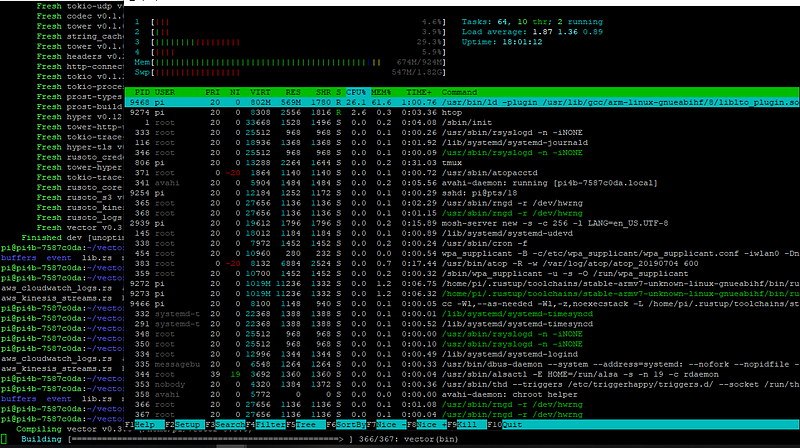Select the /sbin/init process row
The image size is (800, 448).
462,122
